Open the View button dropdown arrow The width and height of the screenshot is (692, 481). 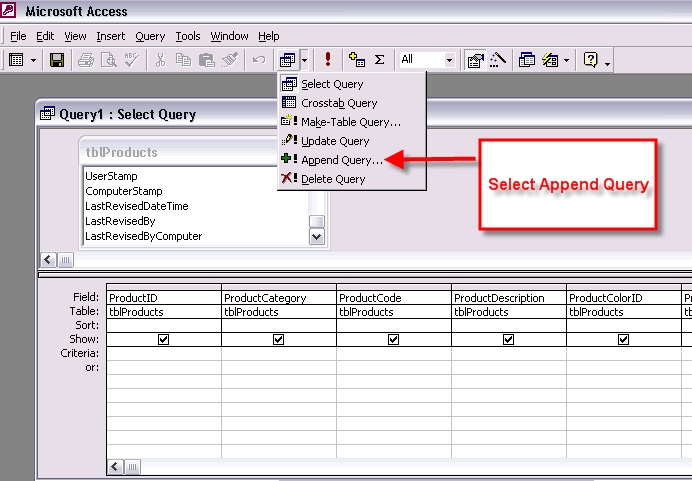33,60
